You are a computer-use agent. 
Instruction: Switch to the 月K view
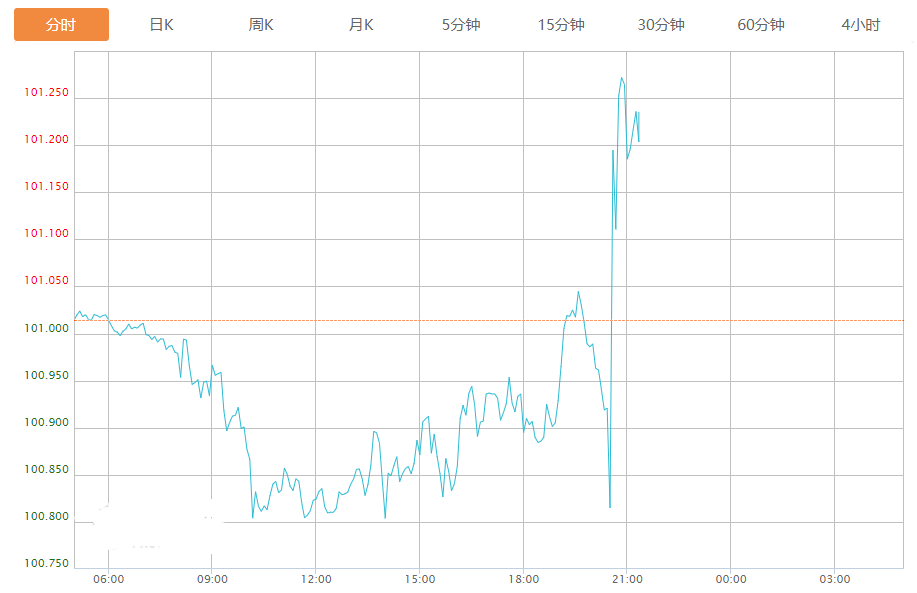361,25
